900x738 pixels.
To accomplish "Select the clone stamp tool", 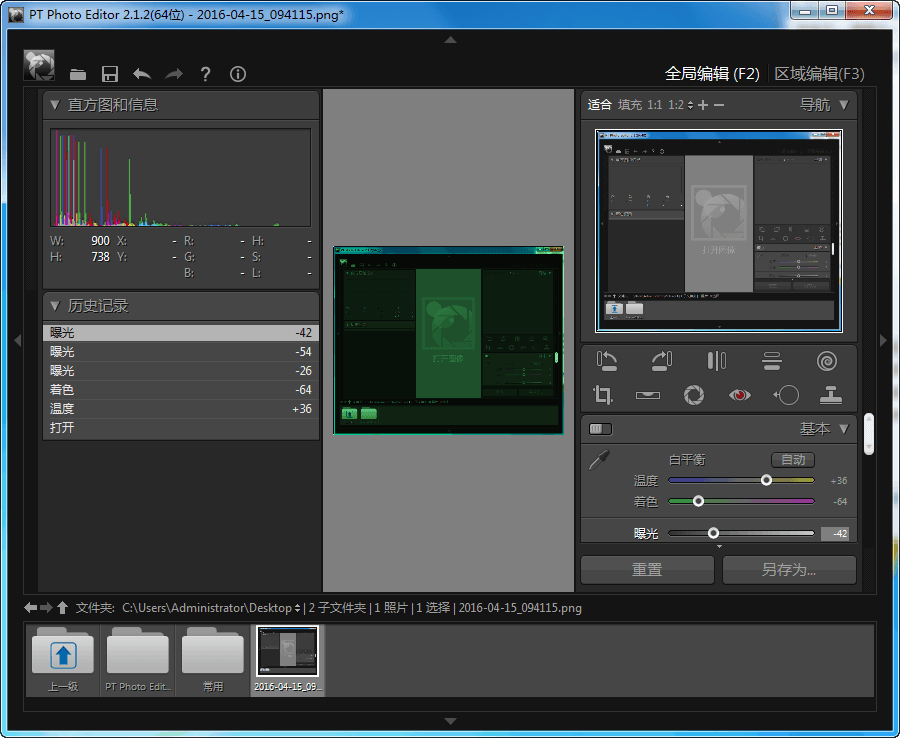I will tap(830, 395).
